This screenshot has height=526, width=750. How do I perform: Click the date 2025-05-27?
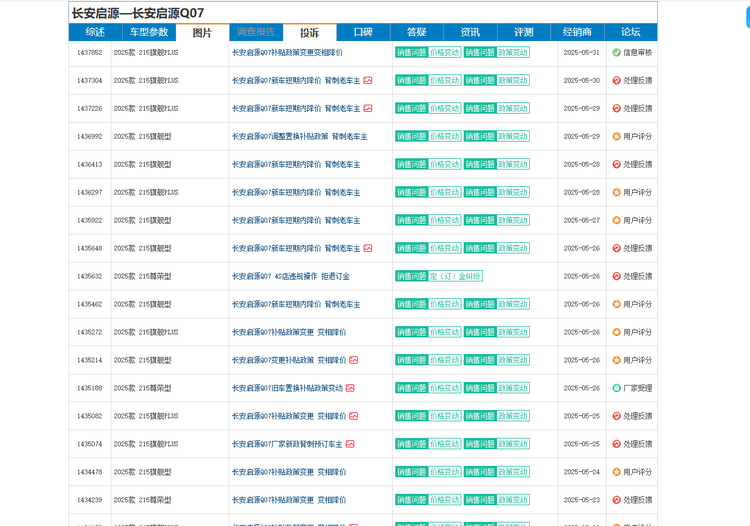coord(582,220)
